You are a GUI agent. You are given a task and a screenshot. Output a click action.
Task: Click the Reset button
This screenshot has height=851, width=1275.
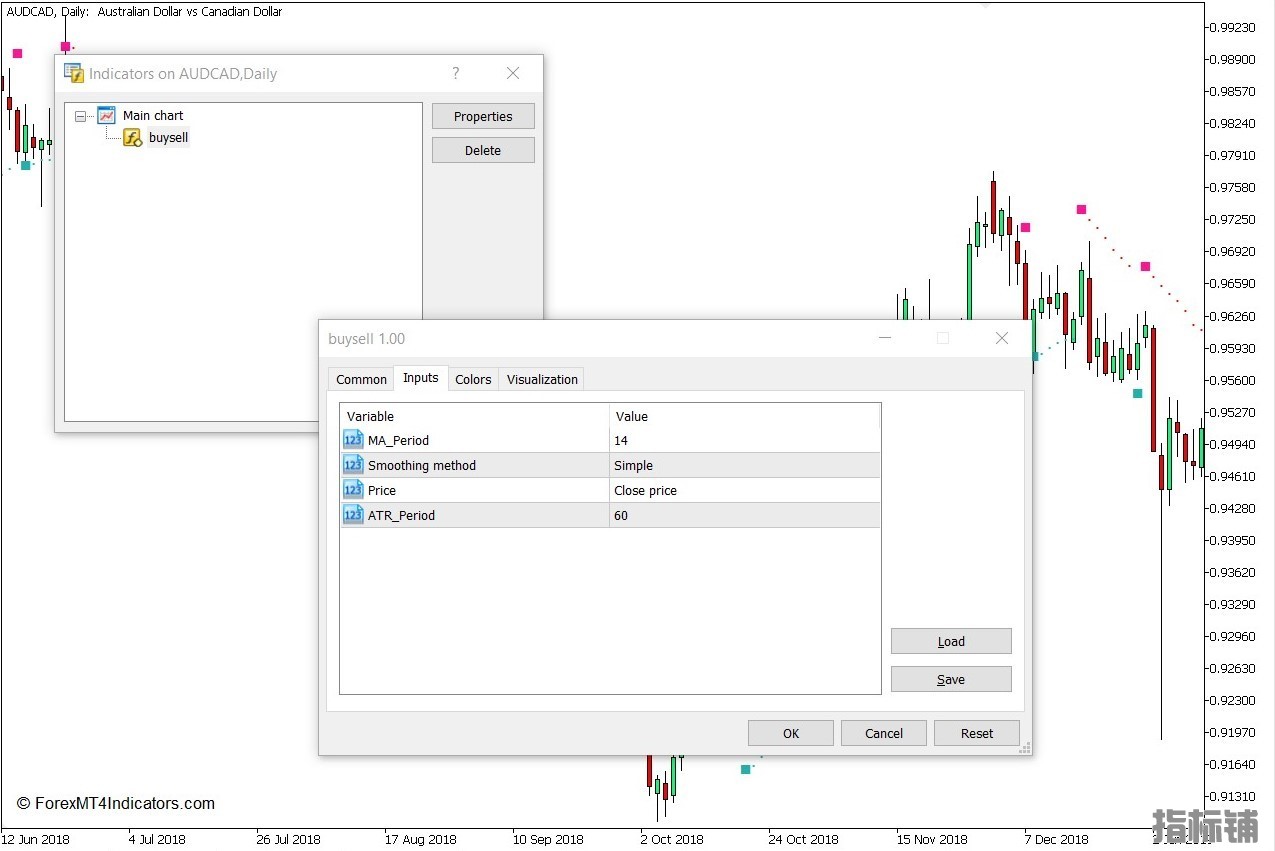point(977,733)
